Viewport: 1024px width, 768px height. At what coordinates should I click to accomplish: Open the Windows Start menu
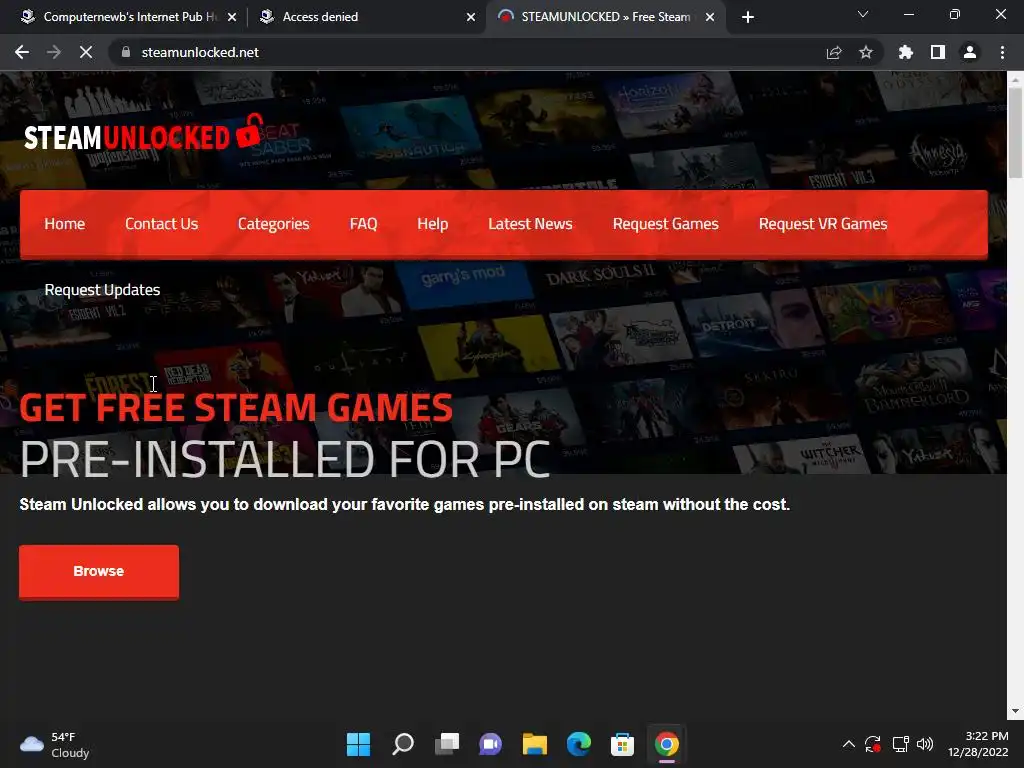(x=358, y=744)
